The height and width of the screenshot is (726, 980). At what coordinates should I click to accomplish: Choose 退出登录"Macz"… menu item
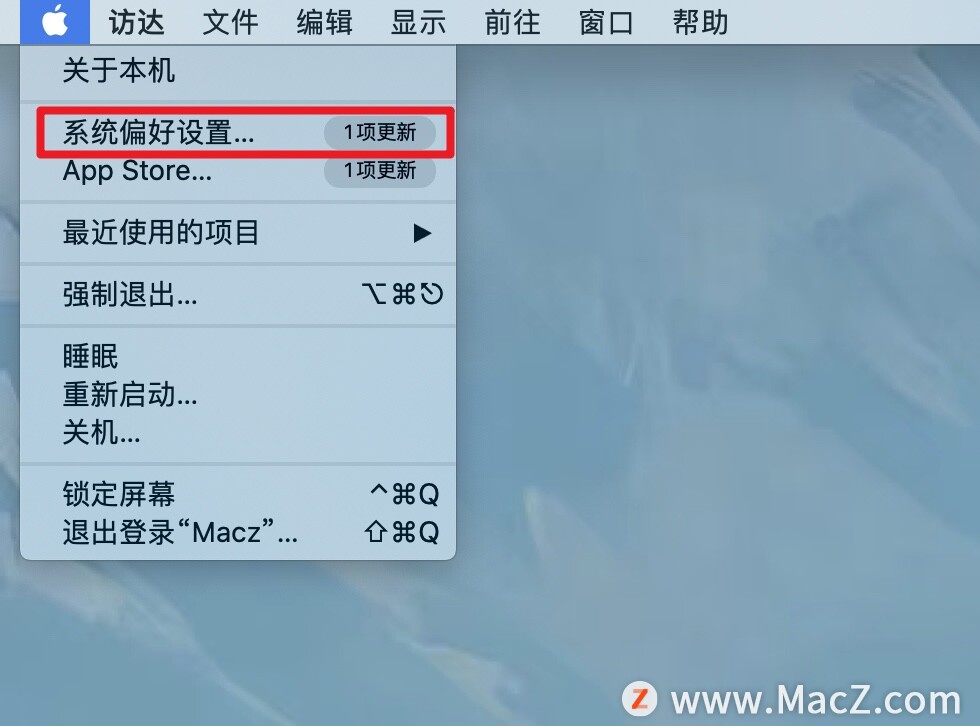coord(238,532)
